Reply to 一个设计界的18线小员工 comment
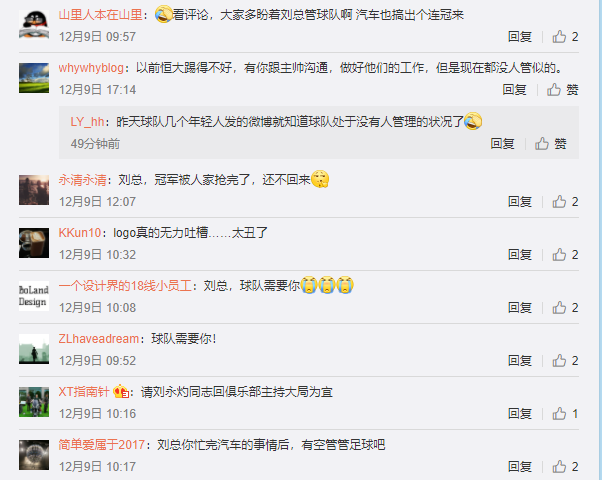The image size is (602, 480). click(520, 308)
